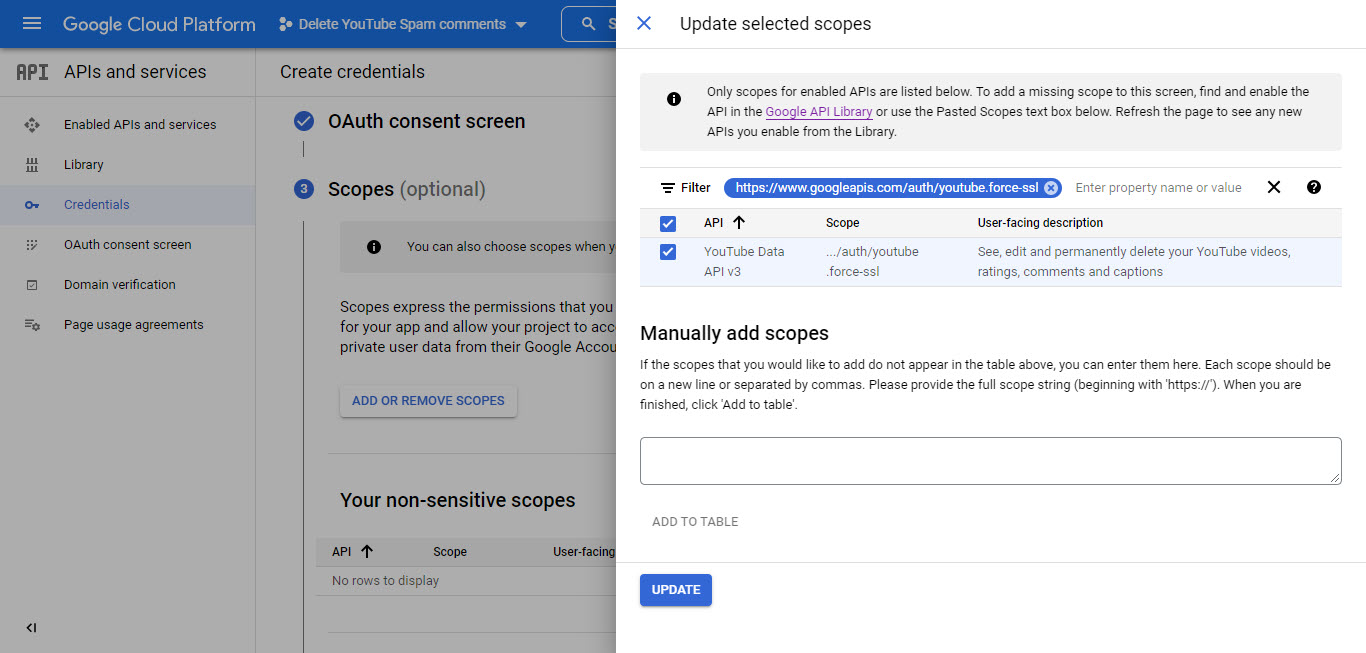This screenshot has height=653, width=1366.
Task: Open the hamburger navigation menu
Action: (32, 23)
